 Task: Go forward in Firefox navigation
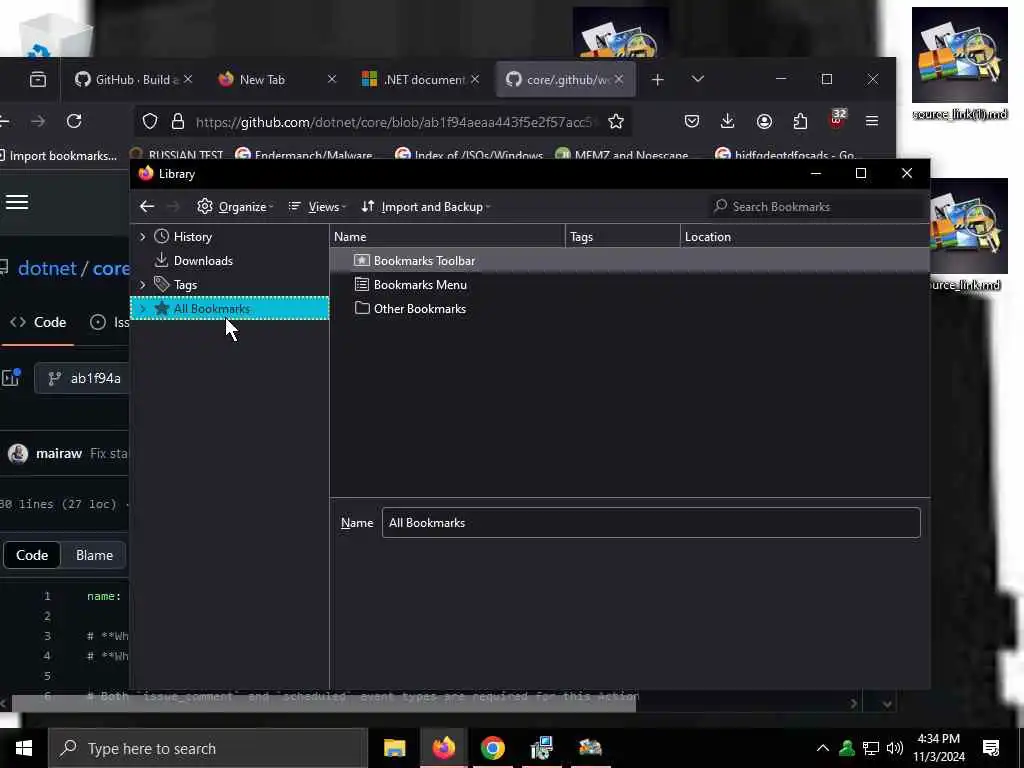[x=38, y=121]
